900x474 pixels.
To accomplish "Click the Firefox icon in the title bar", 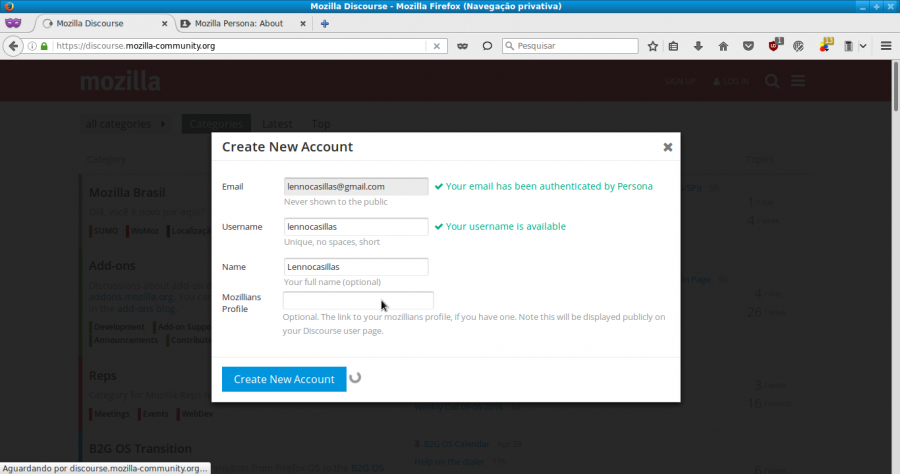I will coord(8,6).
